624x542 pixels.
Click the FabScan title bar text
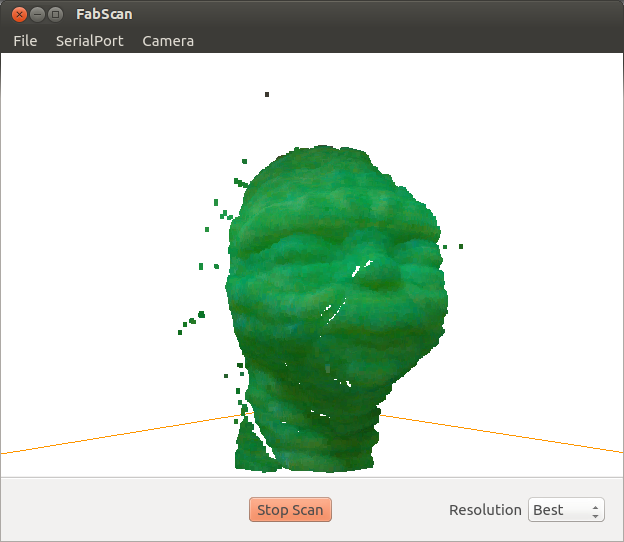[x=104, y=15]
